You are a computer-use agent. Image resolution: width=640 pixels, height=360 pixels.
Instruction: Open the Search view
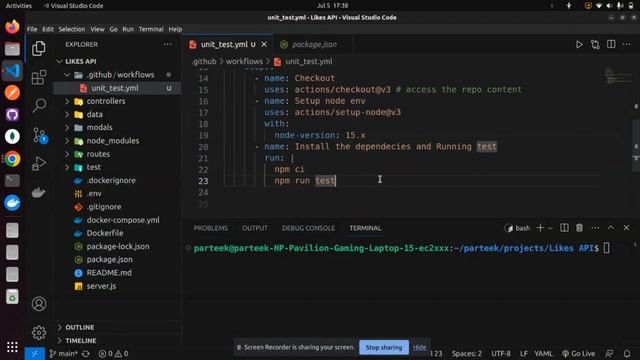tap(39, 105)
